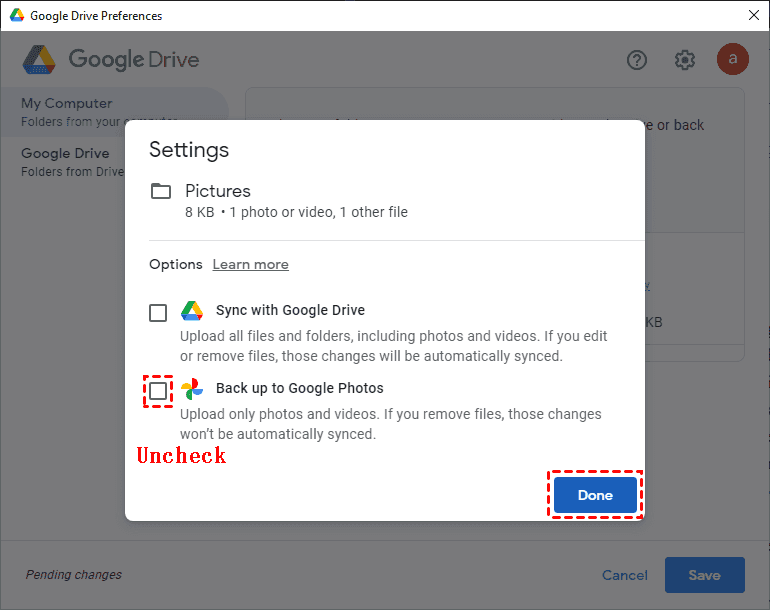This screenshot has height=610, width=770.
Task: Click the Pictures folder icon
Action: coord(161,191)
